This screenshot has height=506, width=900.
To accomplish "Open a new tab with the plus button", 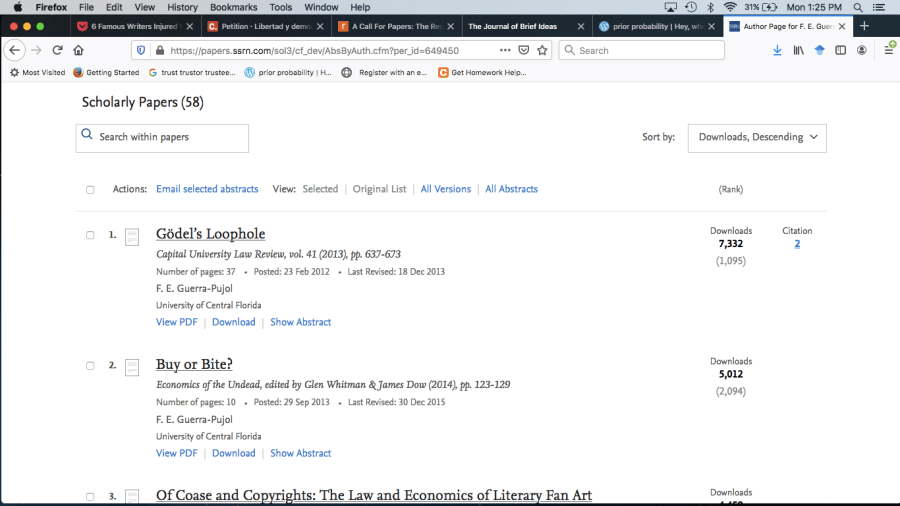I will [x=864, y=26].
